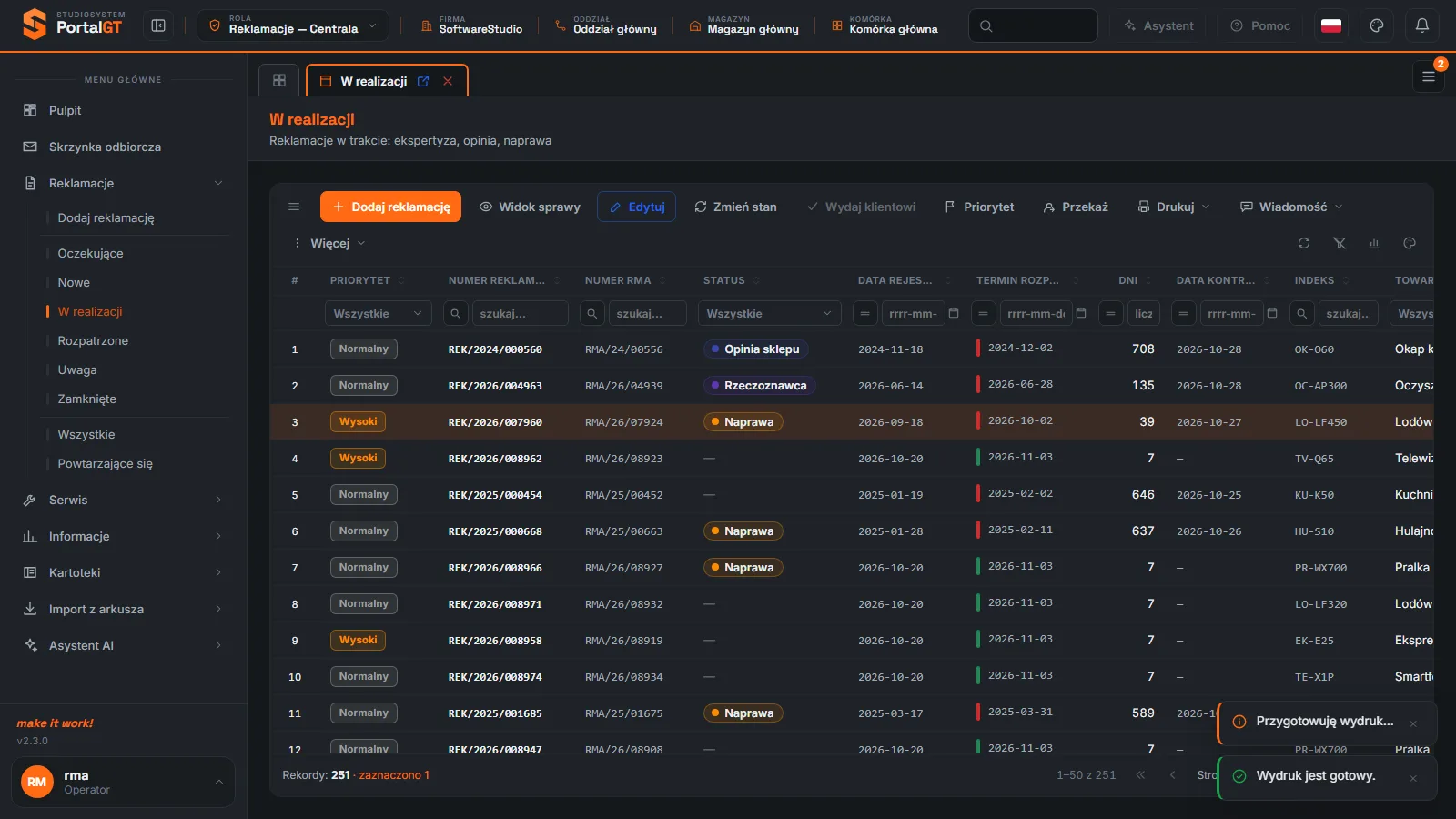Viewport: 1456px width, 819px height.
Task: Open the theme palette icon in header
Action: click(x=1377, y=25)
